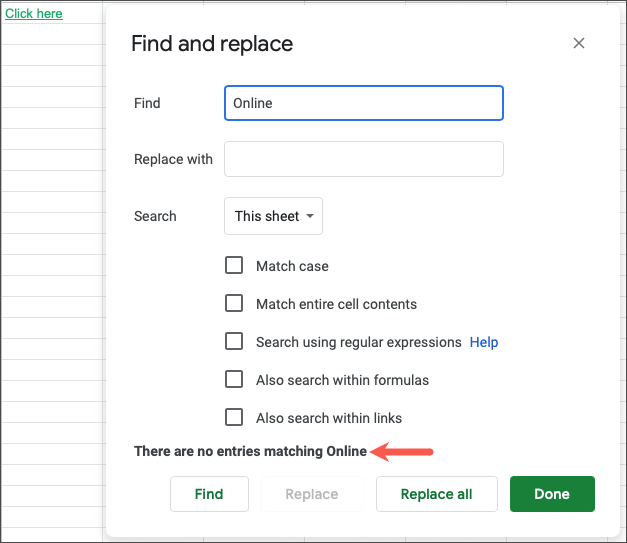Screen dimensions: 627x543
Task: Open the Click here hyperlink in cell
Action: click(x=34, y=14)
